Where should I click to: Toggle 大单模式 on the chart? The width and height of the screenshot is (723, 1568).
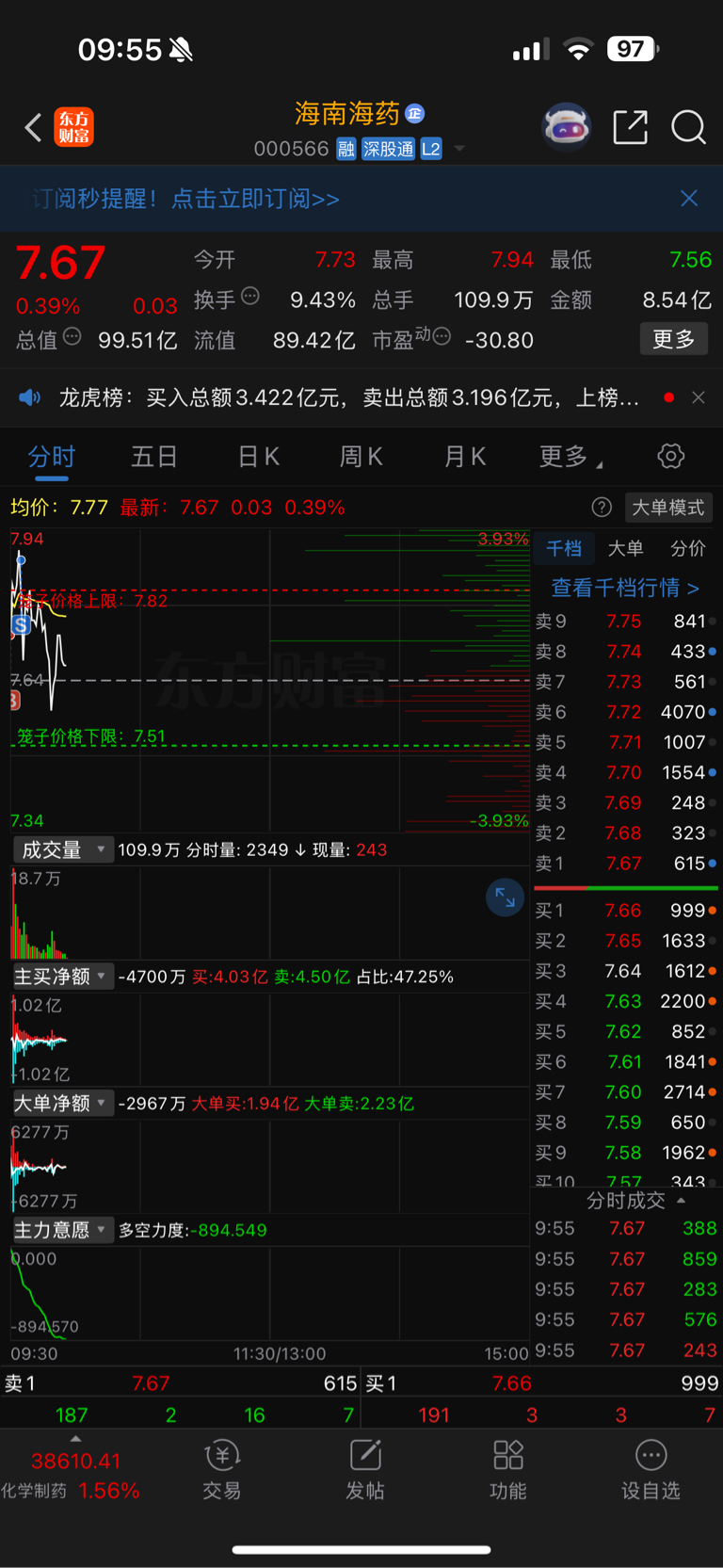point(668,508)
